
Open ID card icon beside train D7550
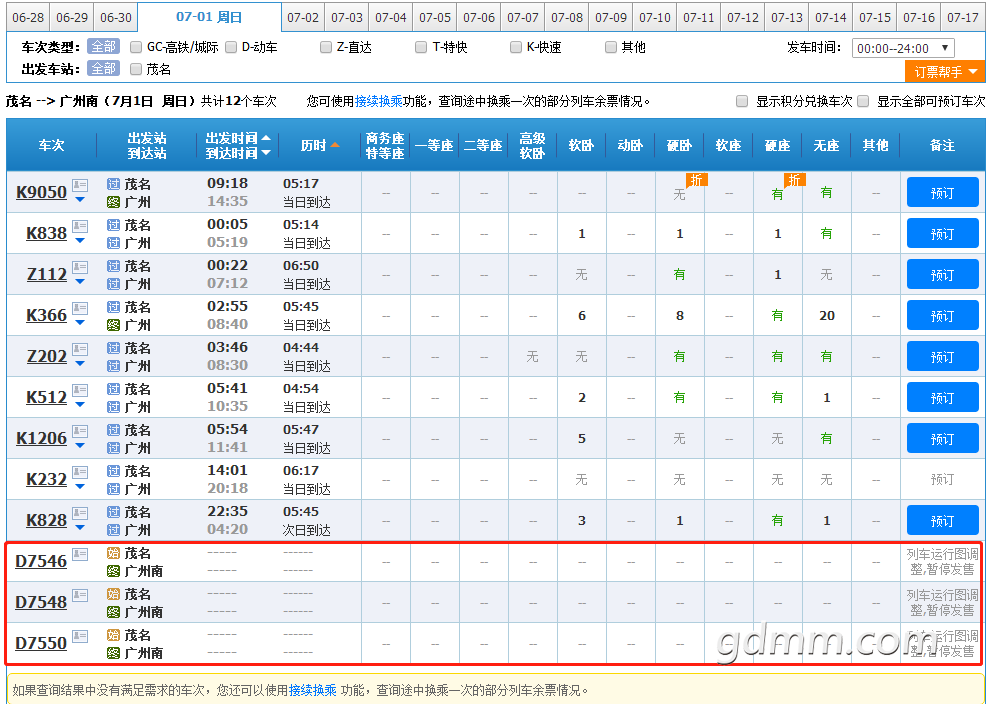(x=80, y=636)
